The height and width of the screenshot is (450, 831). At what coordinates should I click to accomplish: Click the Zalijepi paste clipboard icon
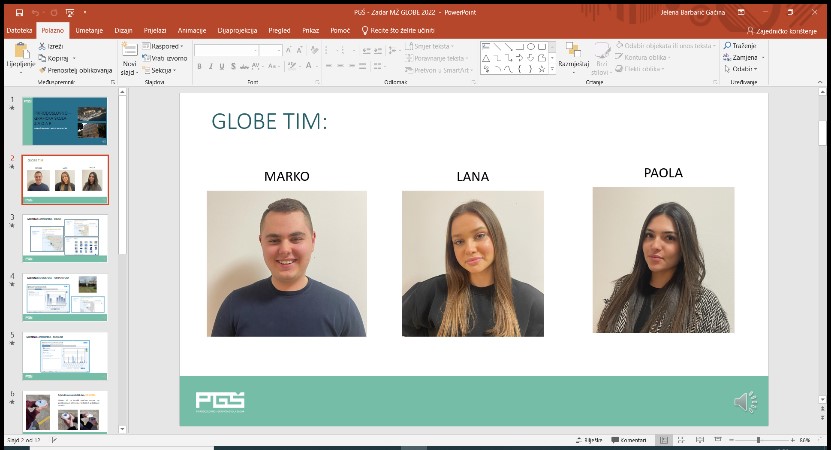point(21,51)
